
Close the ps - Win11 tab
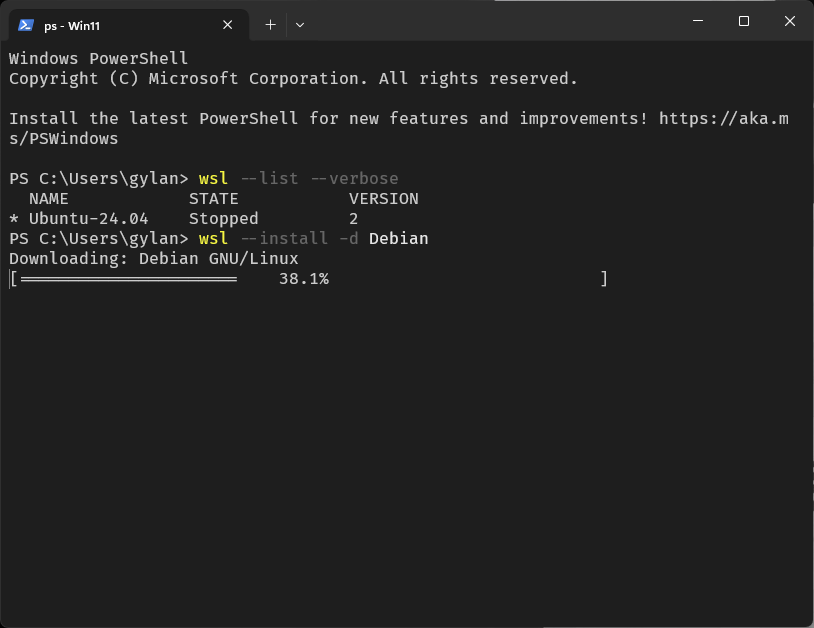pyautogui.click(x=229, y=25)
